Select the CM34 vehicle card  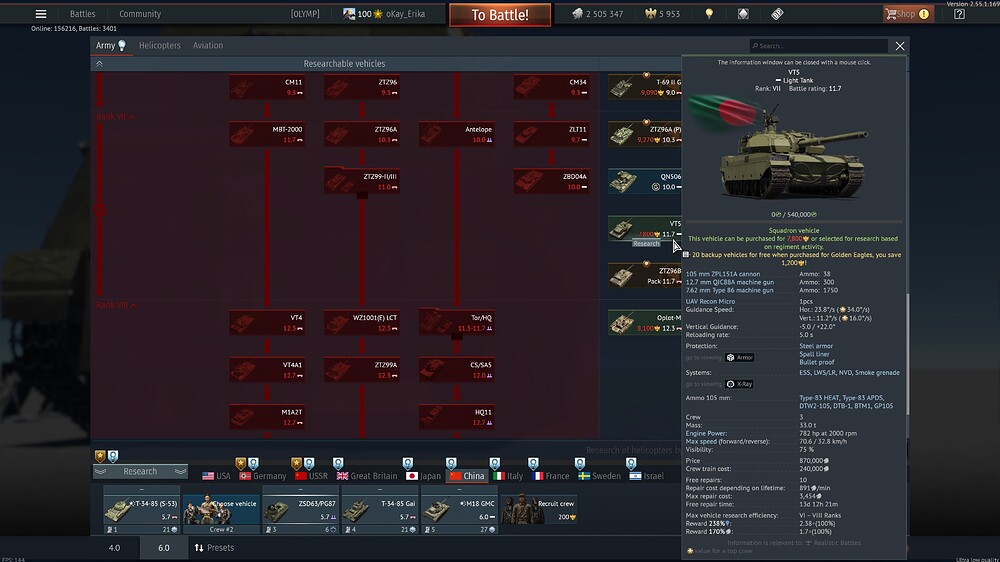pyautogui.click(x=552, y=87)
